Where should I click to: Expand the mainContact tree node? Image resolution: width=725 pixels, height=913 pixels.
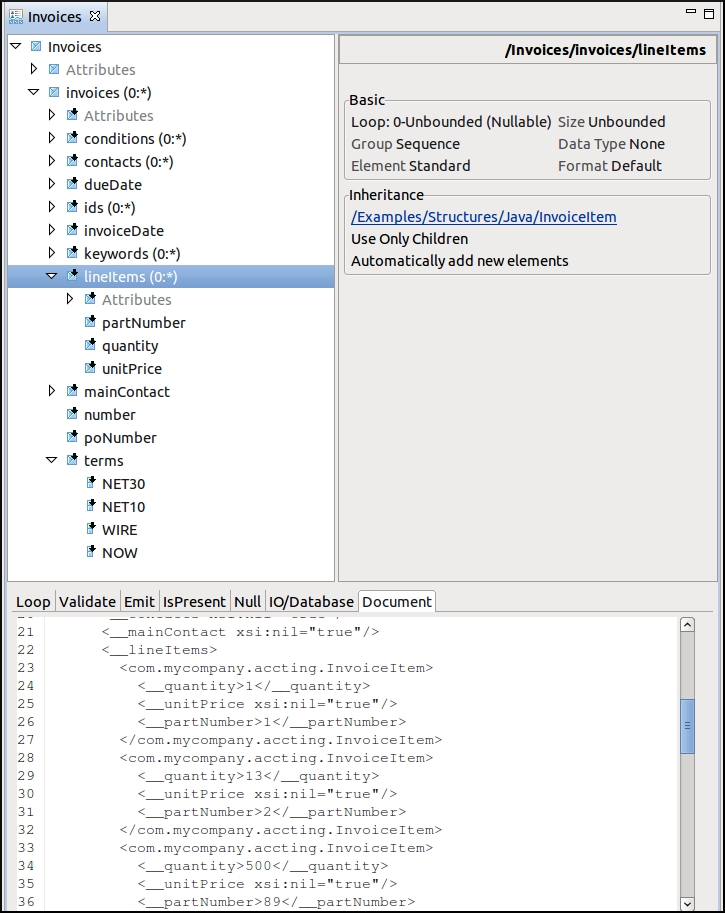52,392
